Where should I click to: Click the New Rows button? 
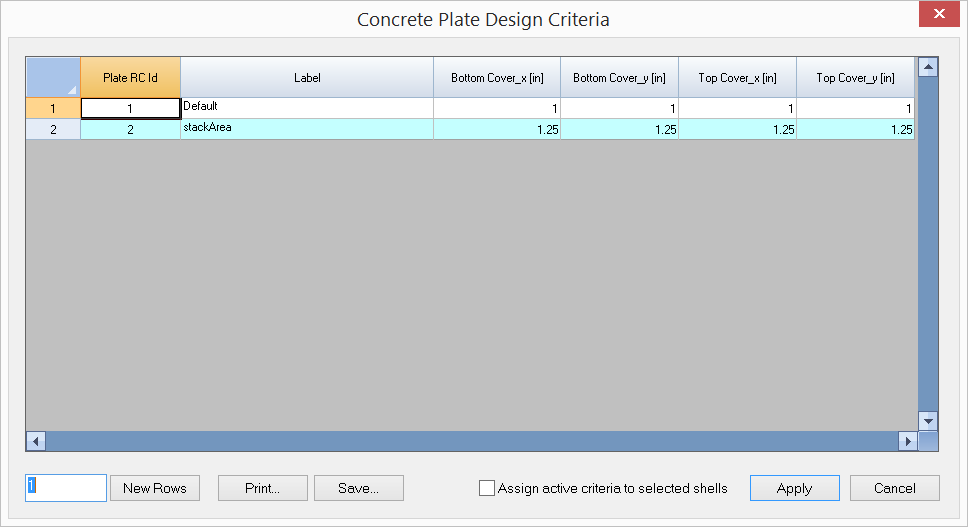[x=155, y=488]
